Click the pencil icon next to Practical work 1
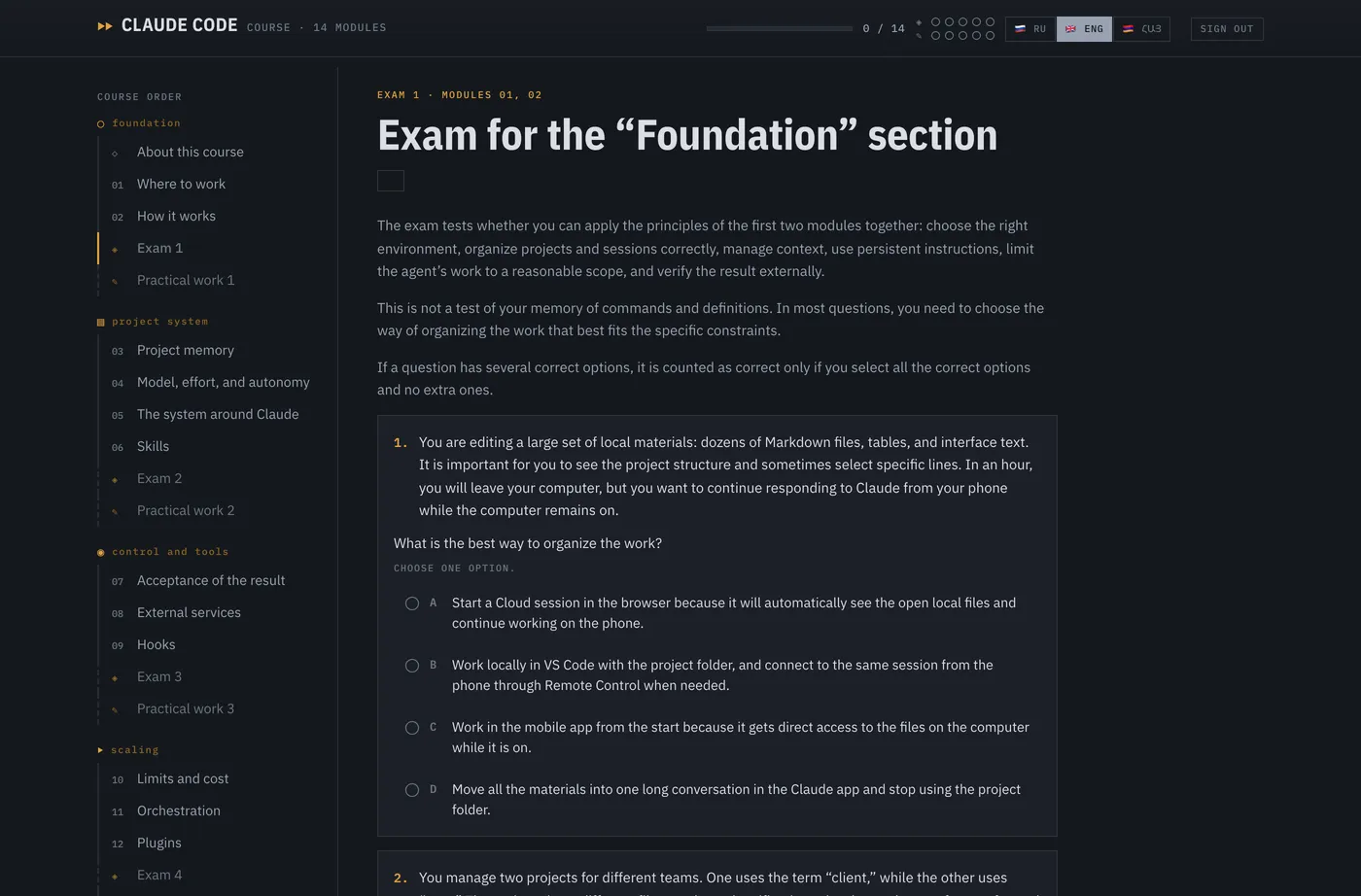Viewport: 1361px width, 896px height. click(115, 282)
